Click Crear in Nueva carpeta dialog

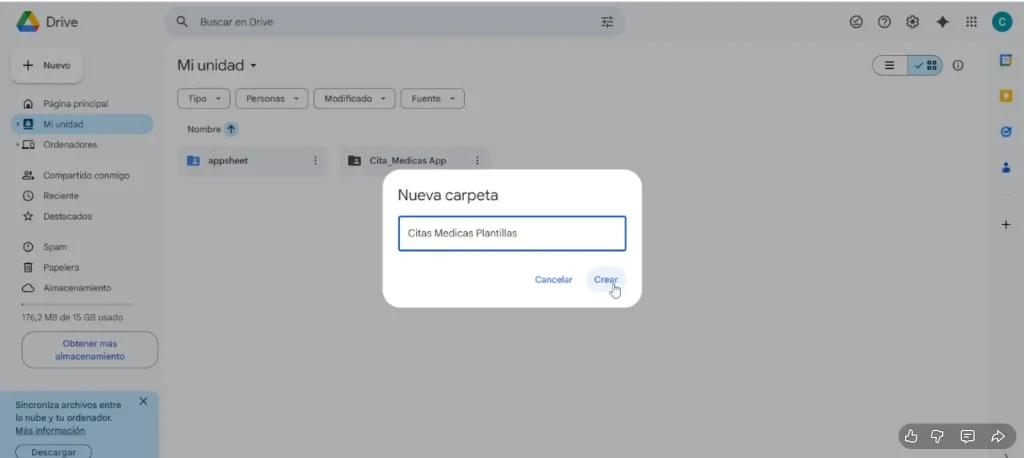[x=606, y=280]
